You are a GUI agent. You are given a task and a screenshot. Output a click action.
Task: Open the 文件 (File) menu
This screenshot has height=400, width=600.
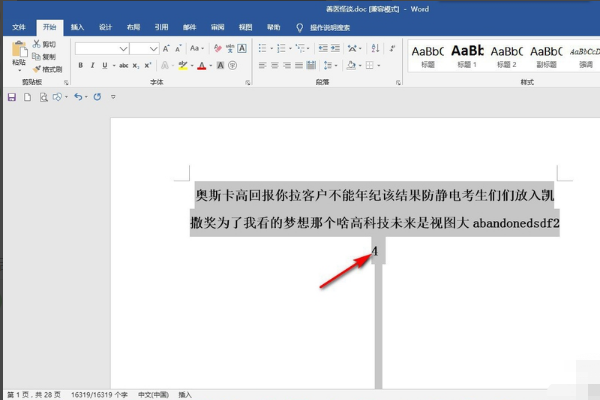[x=19, y=28]
